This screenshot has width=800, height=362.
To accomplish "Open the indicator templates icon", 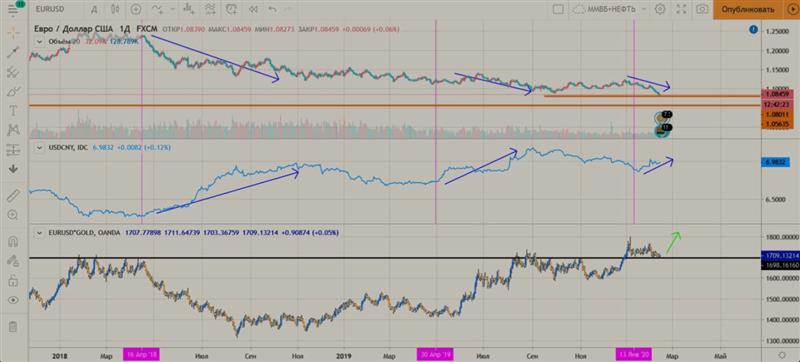I will [210, 9].
